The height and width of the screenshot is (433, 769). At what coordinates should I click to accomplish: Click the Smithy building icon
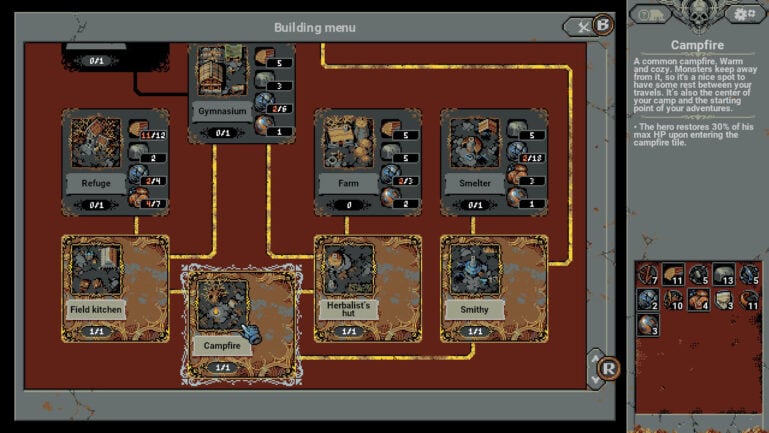[x=473, y=270]
